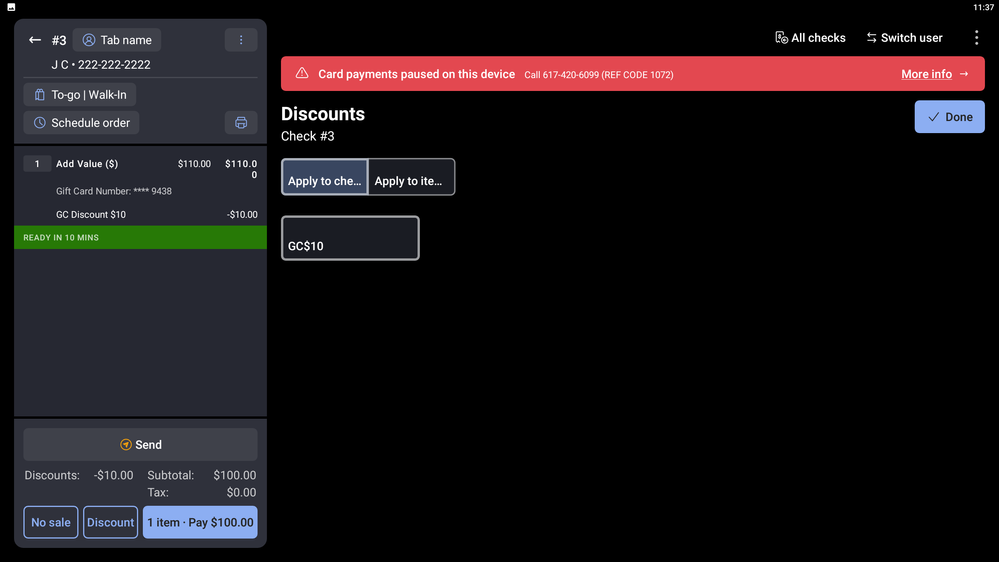
Task: Switch to the Apply to item tab
Action: pyautogui.click(x=411, y=178)
